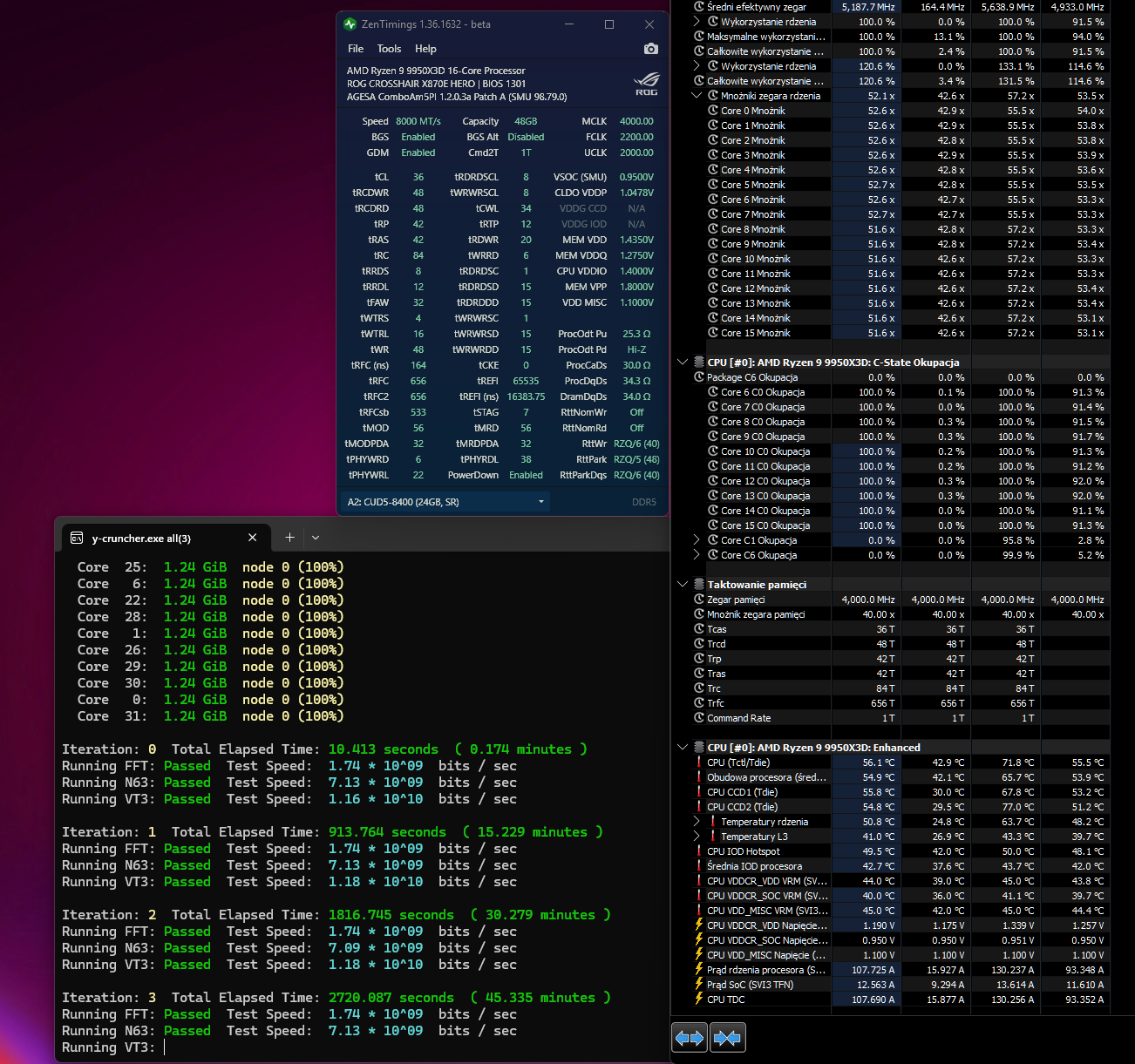Expand the second Wykorzystanie rdzenia row at 120.6 %
This screenshot has height=1064, width=1135.
click(697, 66)
